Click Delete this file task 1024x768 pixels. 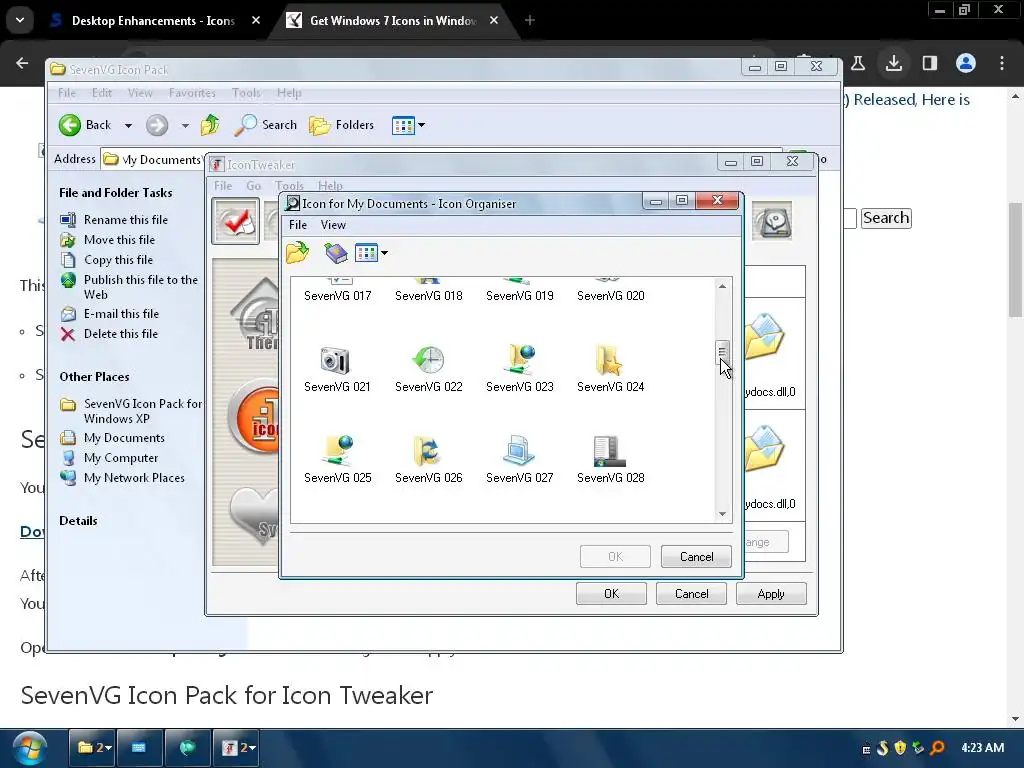pos(120,334)
